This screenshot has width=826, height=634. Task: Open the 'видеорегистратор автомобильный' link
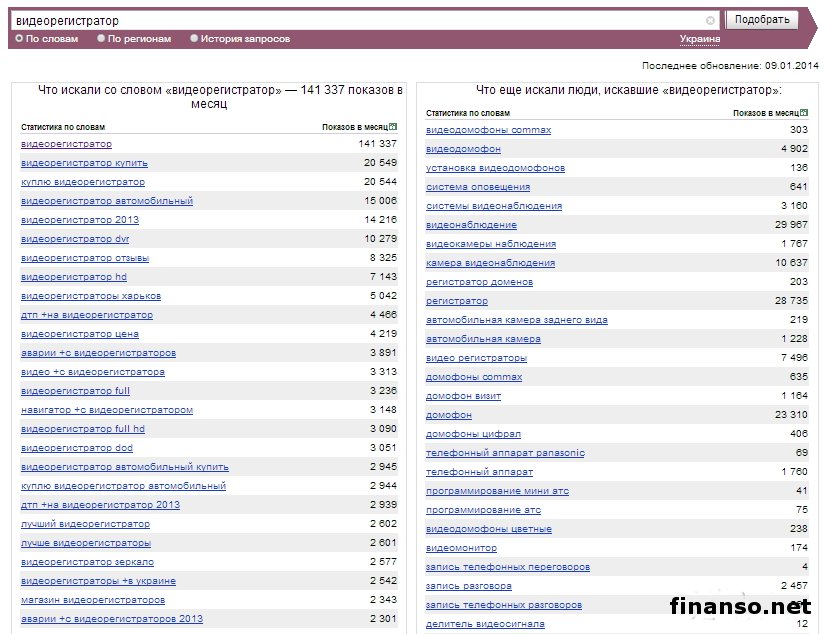coord(107,201)
